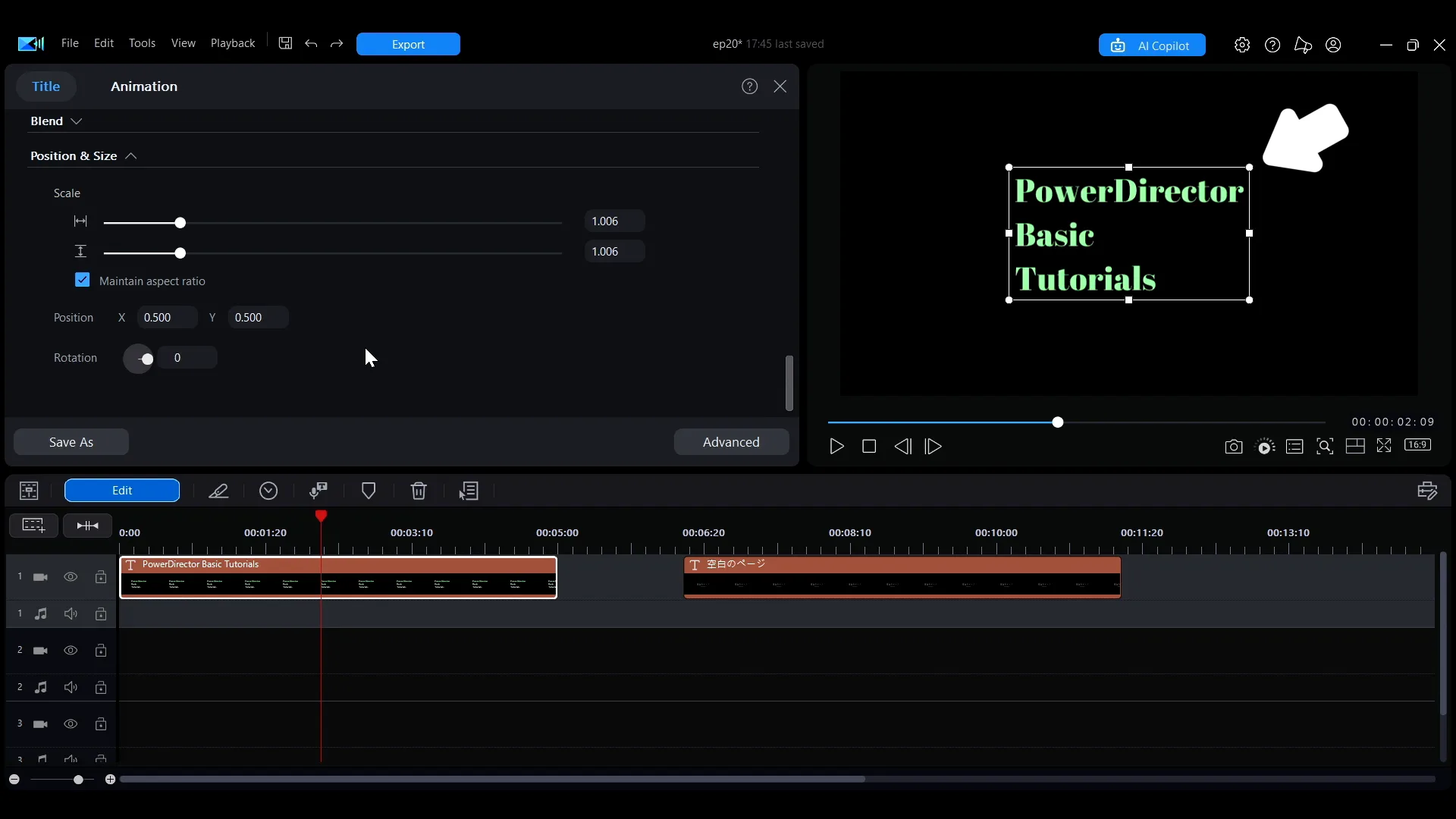Switch to the Animation tab
Screen dimensions: 1456x819
[x=144, y=86]
